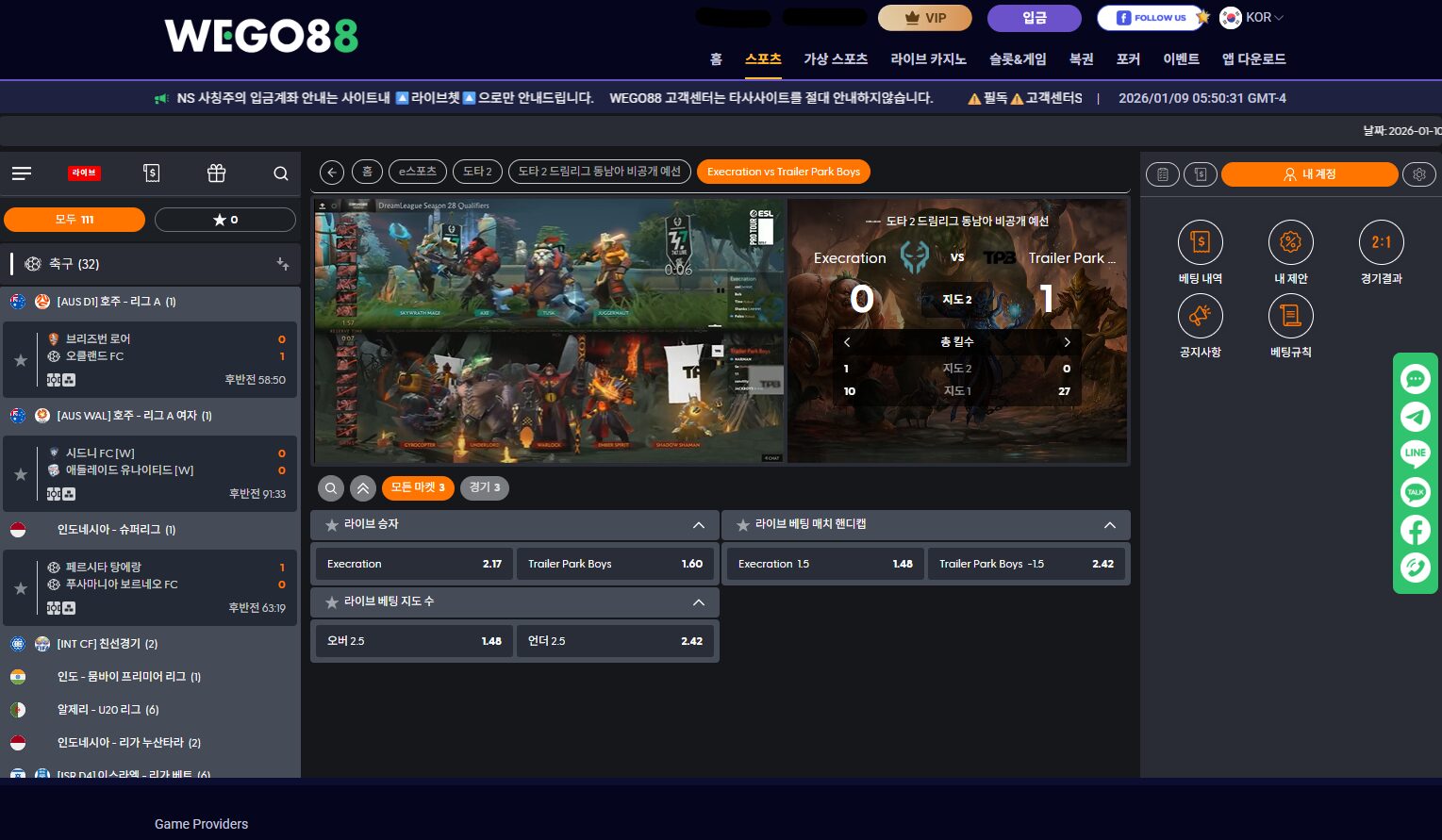The width and height of the screenshot is (1442, 840).
Task: Switch to the 스포츠 navigation tab
Action: click(763, 58)
